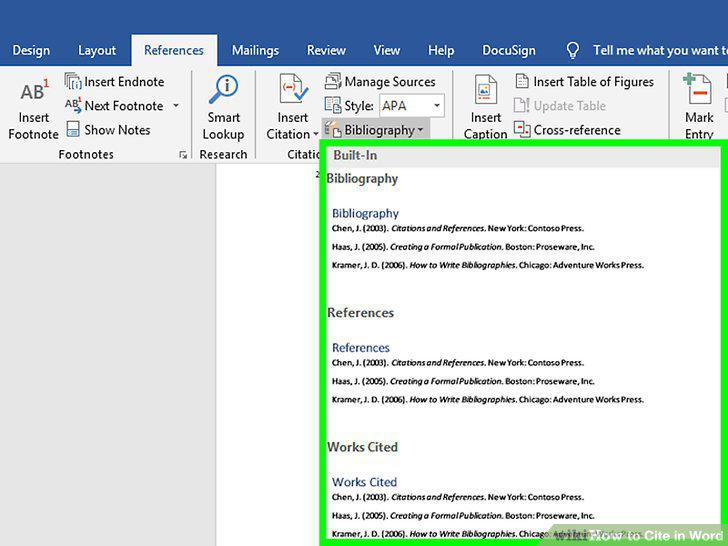Viewport: 728px width, 546px height.
Task: Click the Cross-reference icon
Action: (522, 129)
